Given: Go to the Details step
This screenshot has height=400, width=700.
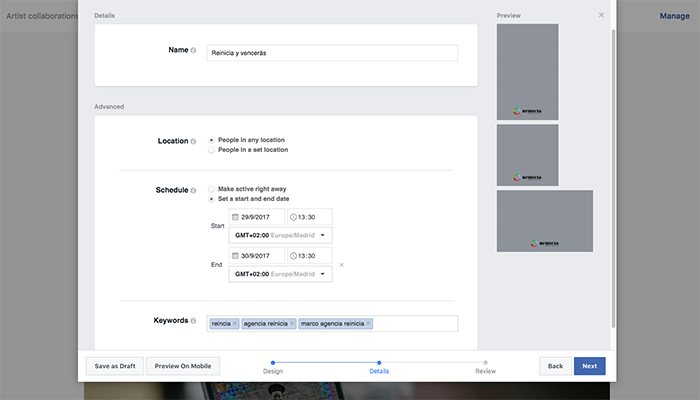Looking at the screenshot, I should (379, 367).
